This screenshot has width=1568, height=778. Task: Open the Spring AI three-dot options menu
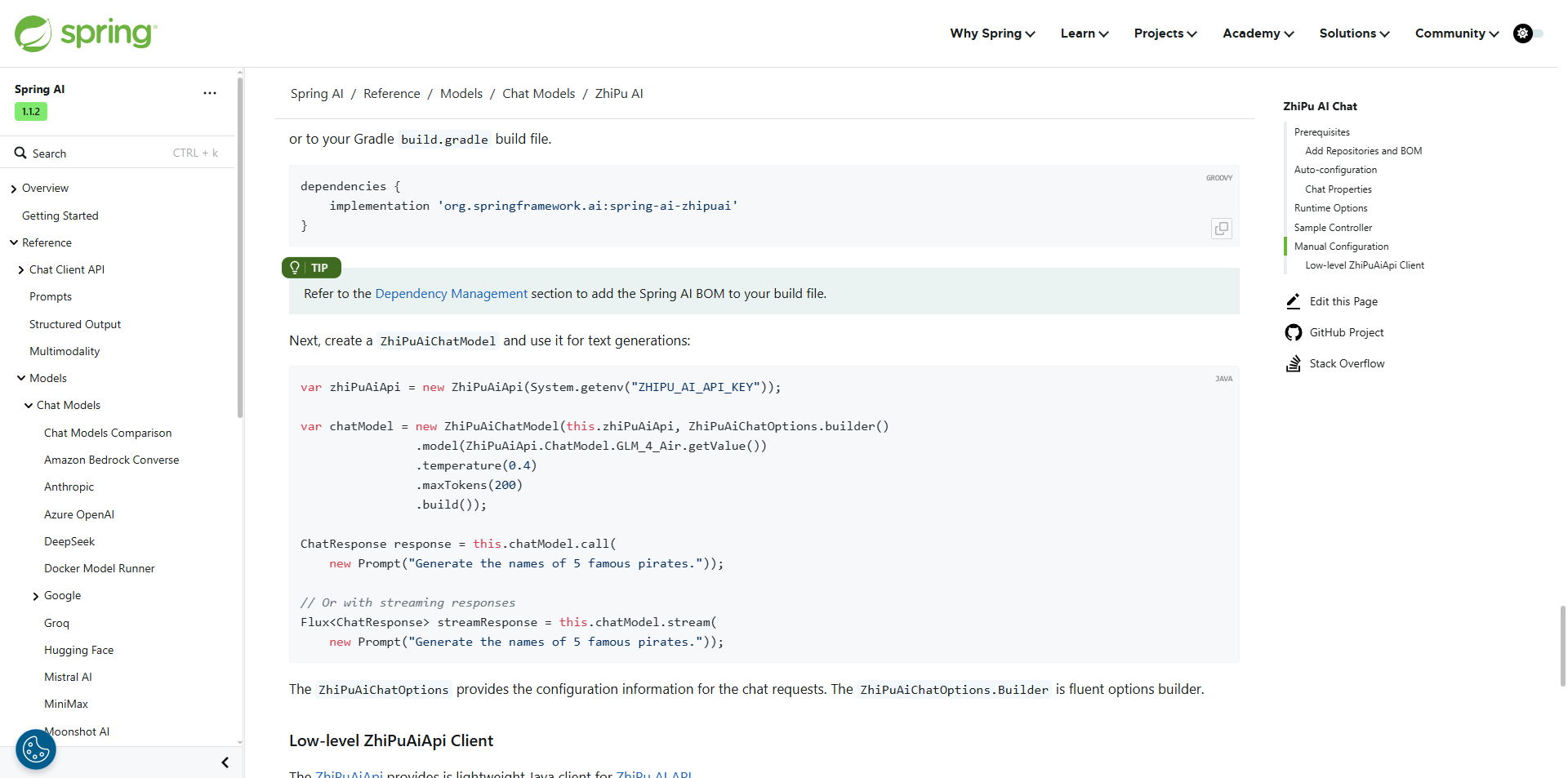(x=210, y=93)
